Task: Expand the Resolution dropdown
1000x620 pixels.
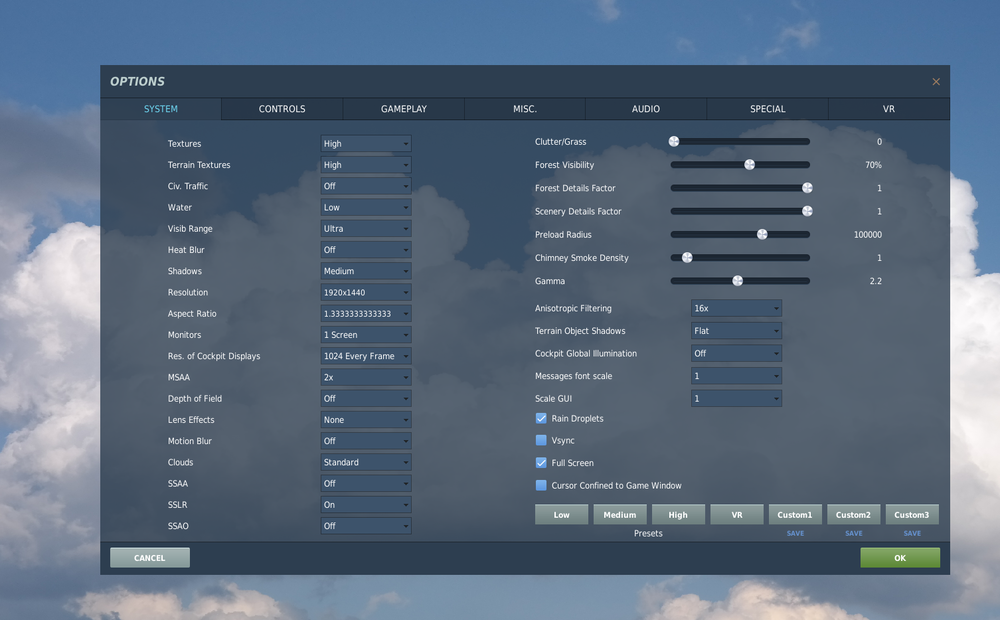Action: pos(365,292)
